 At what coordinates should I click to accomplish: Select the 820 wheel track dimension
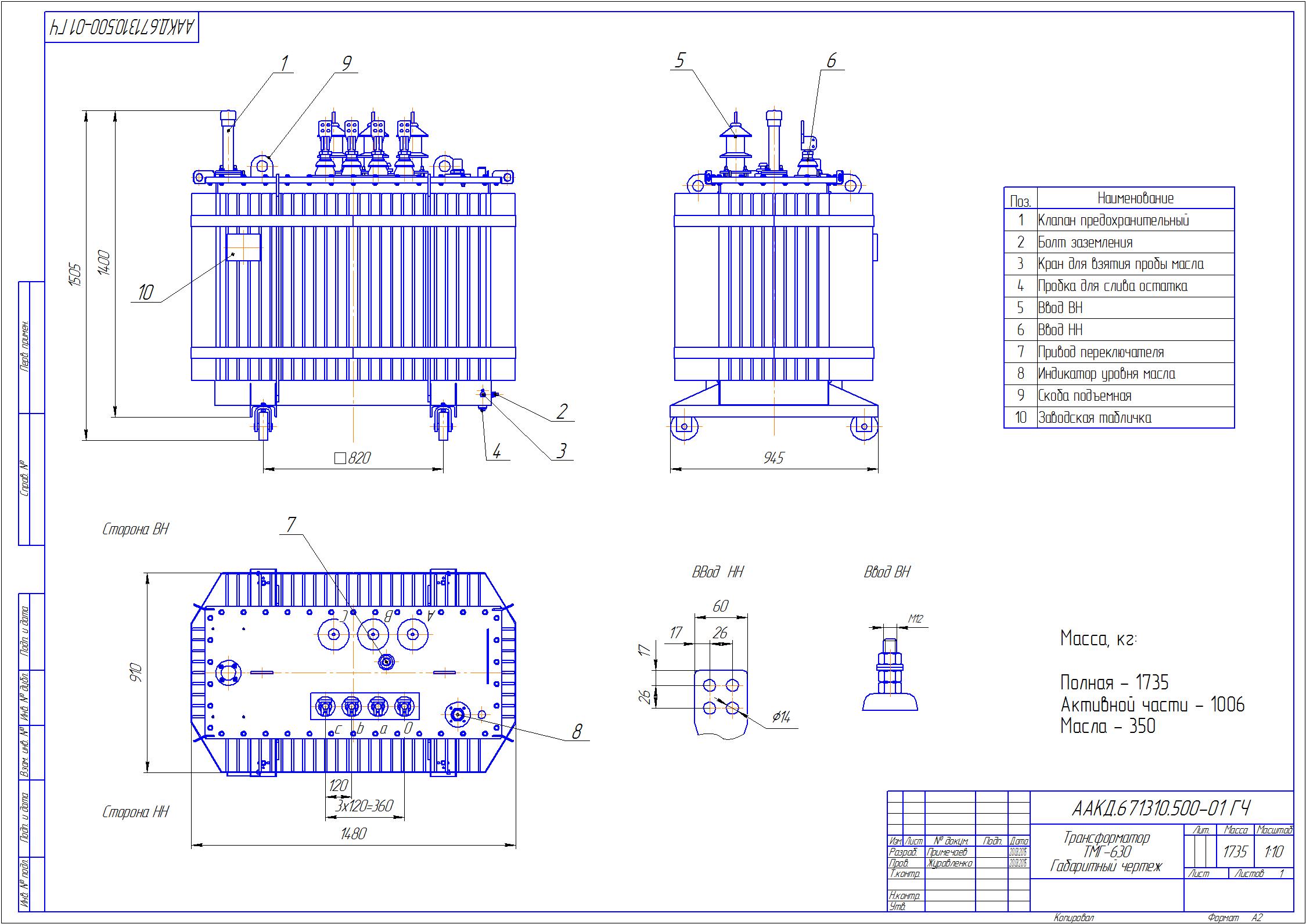353,458
